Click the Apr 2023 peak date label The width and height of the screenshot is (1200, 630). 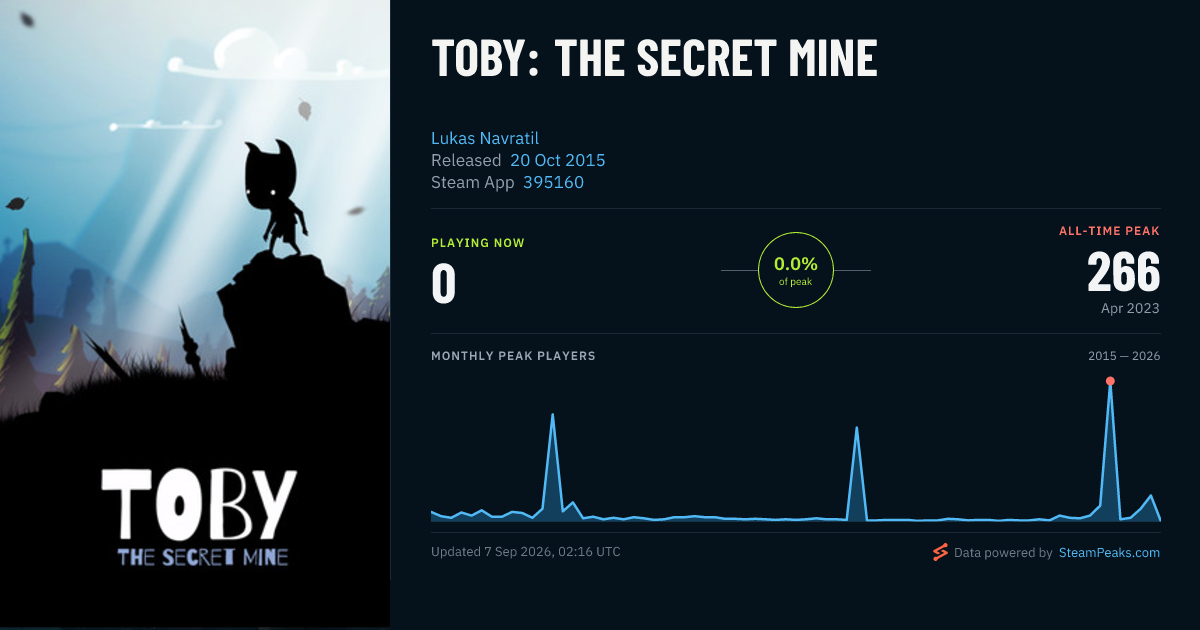point(1131,308)
